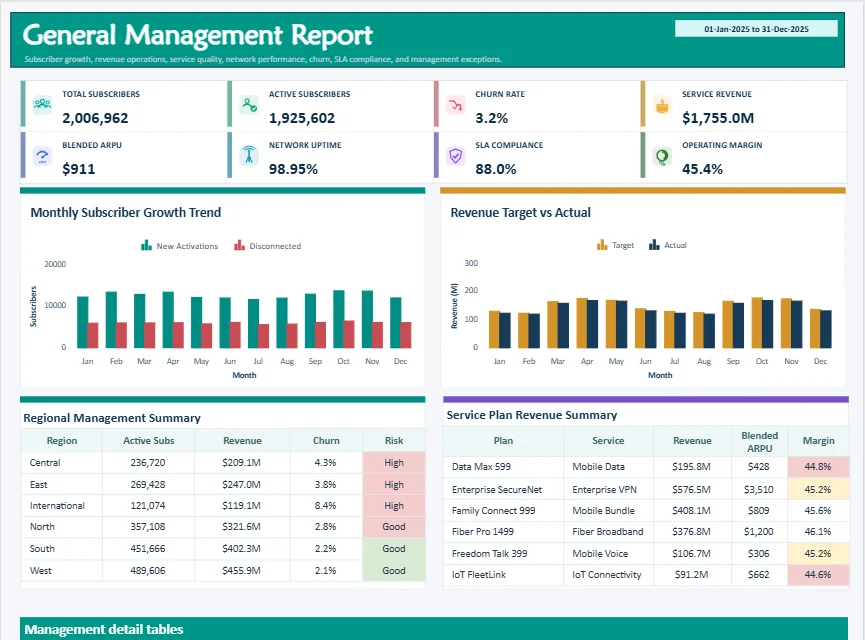
Task: Click the Service column header
Action: [x=608, y=440]
